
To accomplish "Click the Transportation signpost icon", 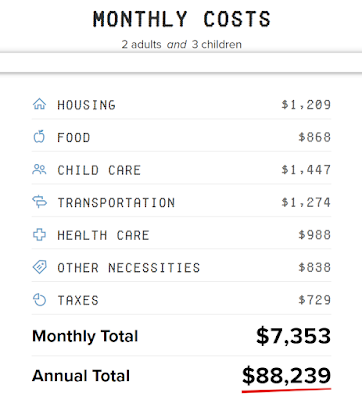I will pos(39,202).
